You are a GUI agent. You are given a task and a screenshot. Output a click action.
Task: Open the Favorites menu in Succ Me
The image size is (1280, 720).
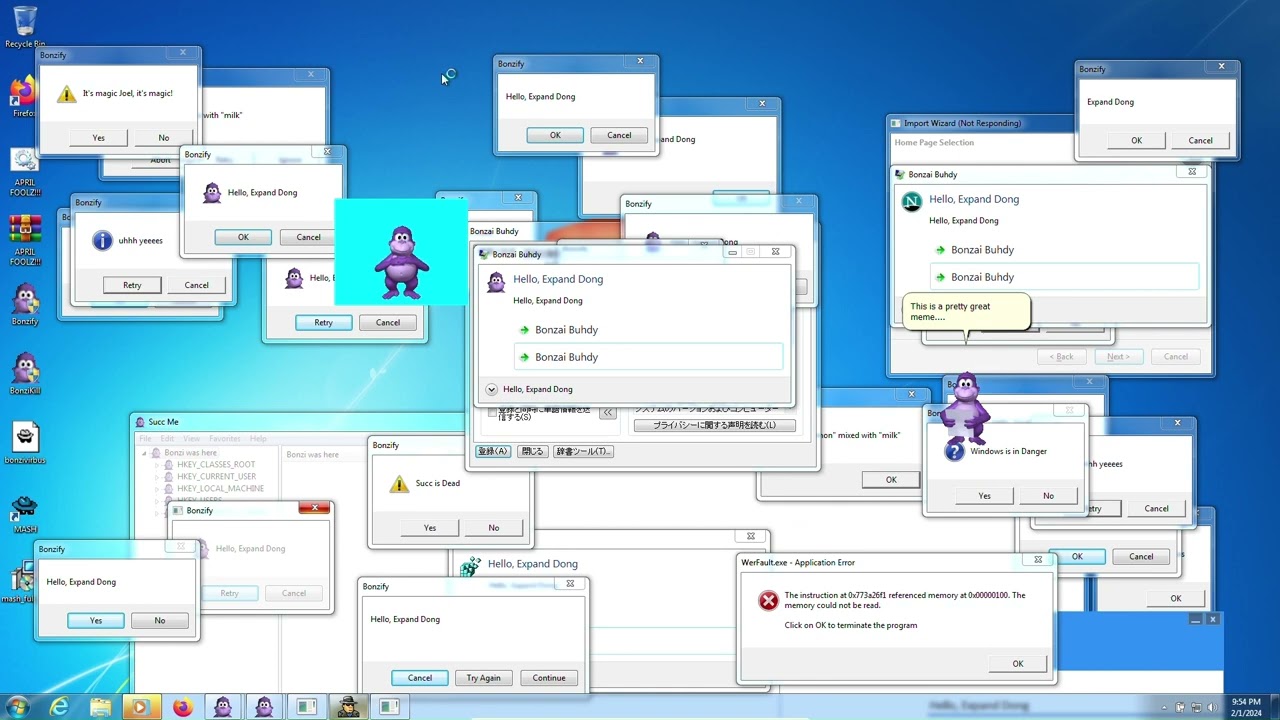pyautogui.click(x=225, y=439)
